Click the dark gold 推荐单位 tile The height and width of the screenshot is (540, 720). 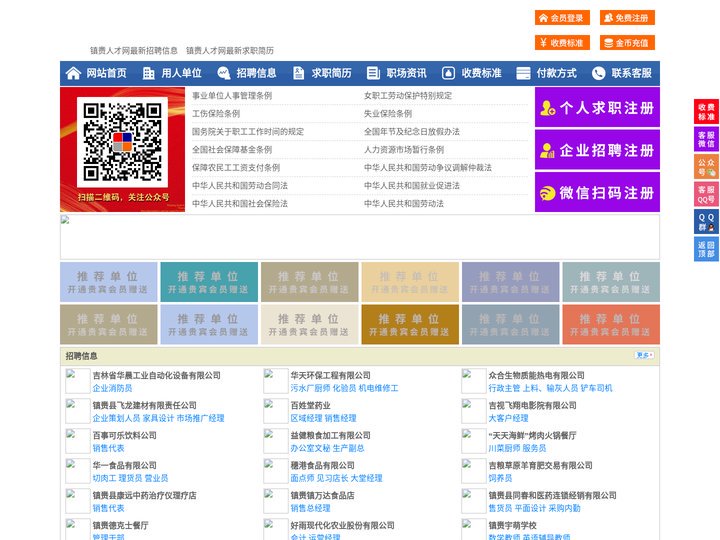[410, 324]
